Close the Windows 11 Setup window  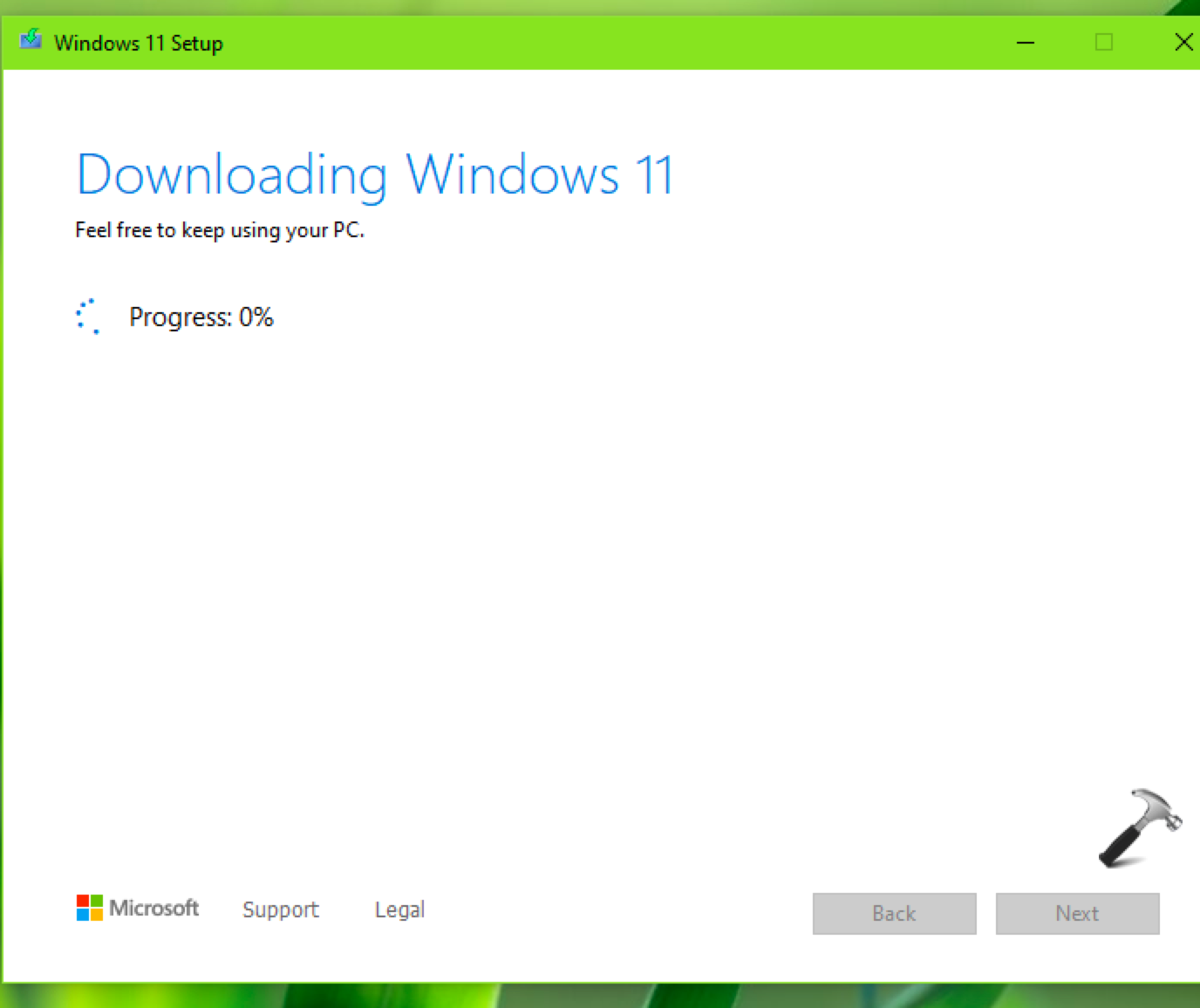pos(1183,42)
